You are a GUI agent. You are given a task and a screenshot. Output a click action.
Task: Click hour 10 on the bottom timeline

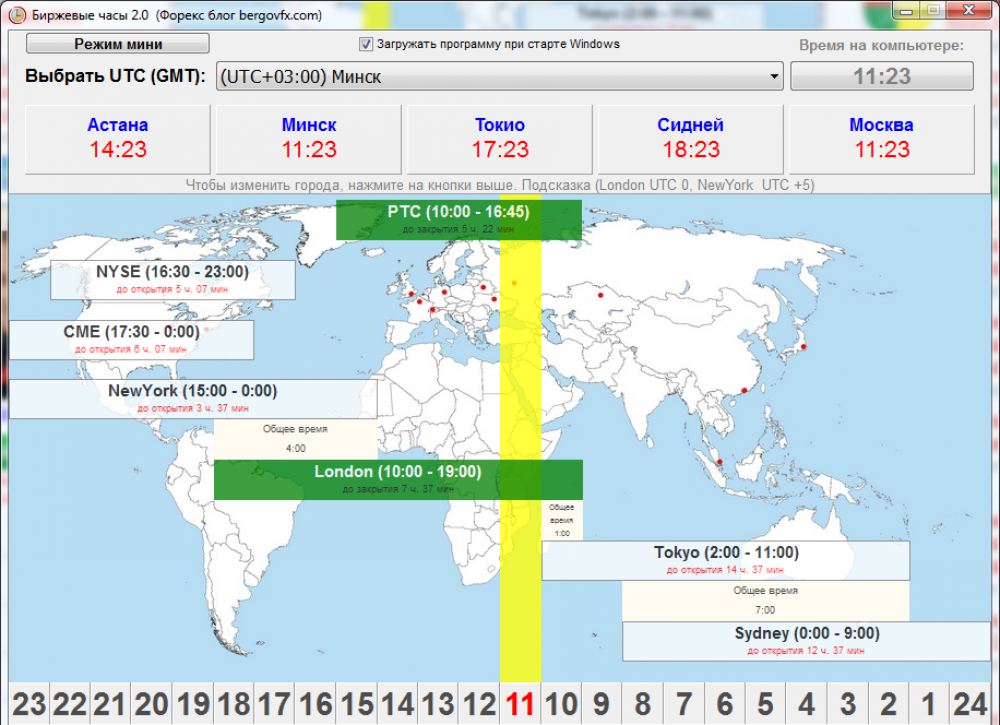[x=561, y=704]
